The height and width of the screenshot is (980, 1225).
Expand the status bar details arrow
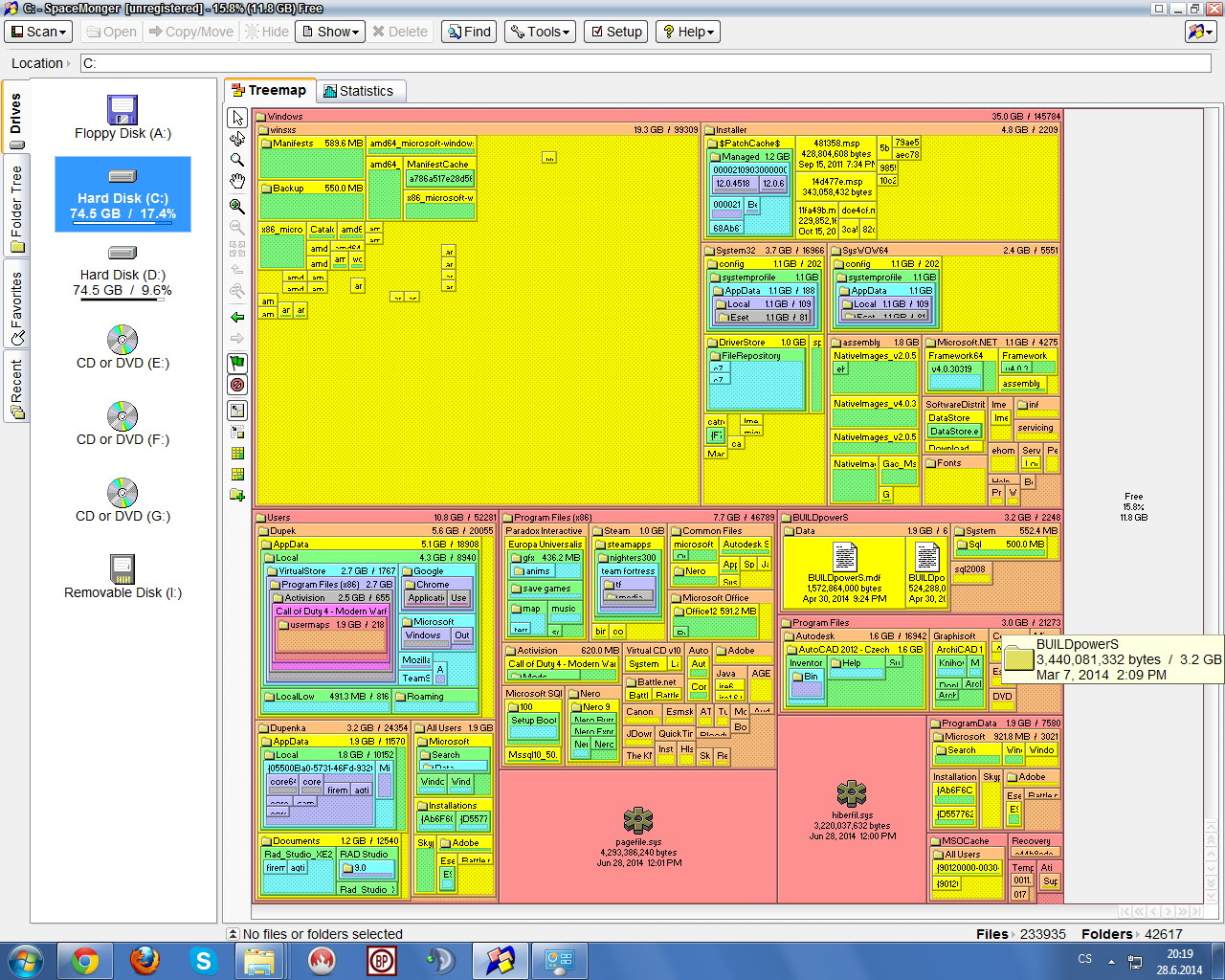click(x=233, y=934)
